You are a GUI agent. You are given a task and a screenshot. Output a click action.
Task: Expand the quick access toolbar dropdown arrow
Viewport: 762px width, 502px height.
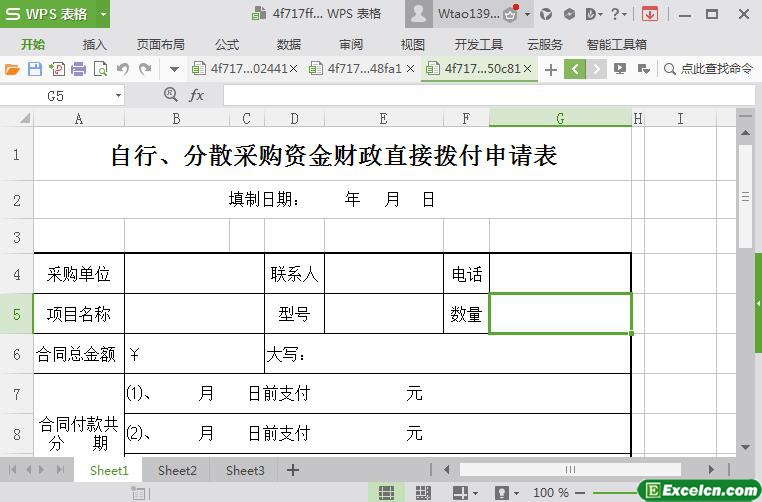pos(174,69)
